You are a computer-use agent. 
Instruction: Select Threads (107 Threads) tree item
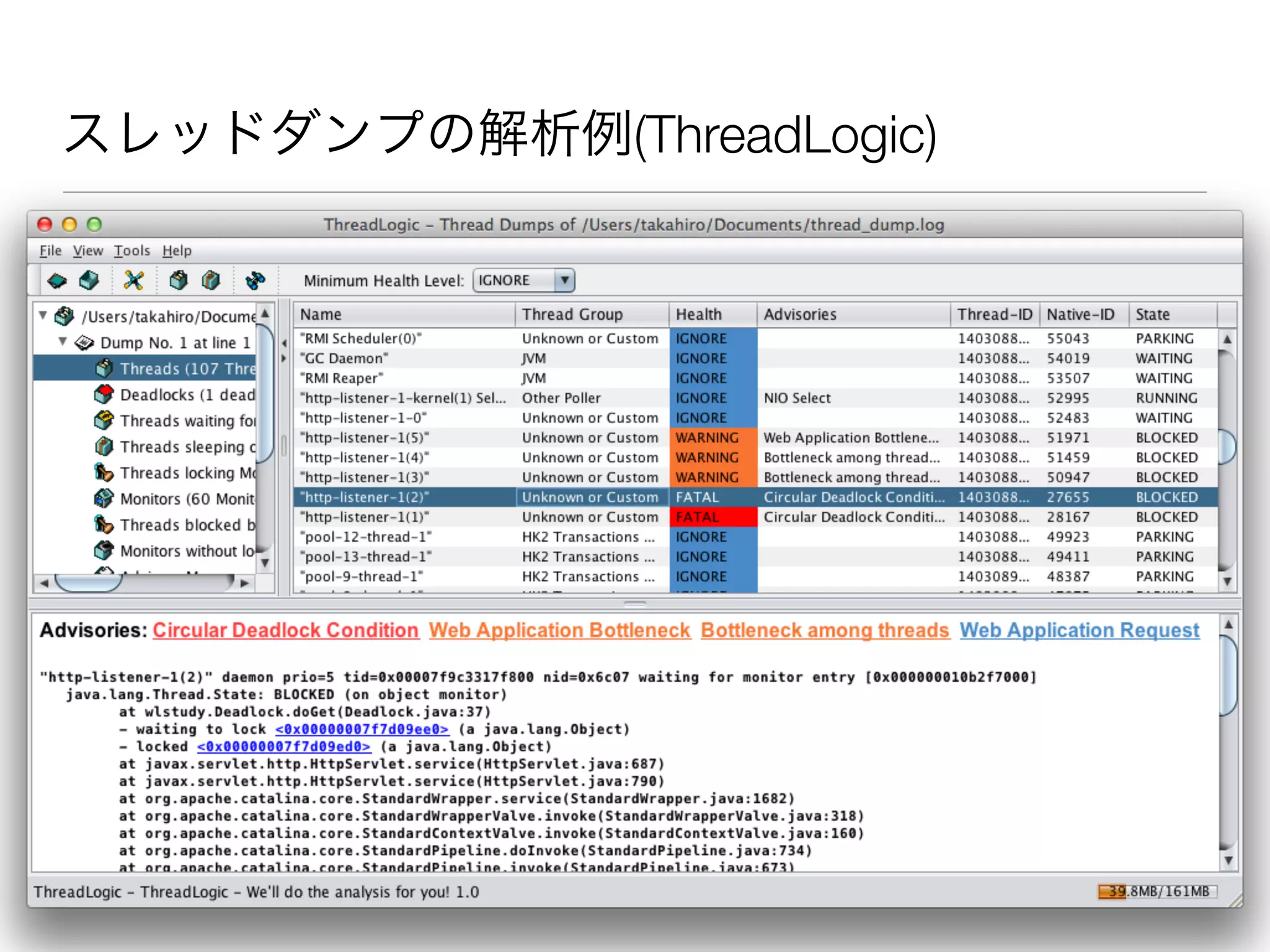pyautogui.click(x=187, y=369)
